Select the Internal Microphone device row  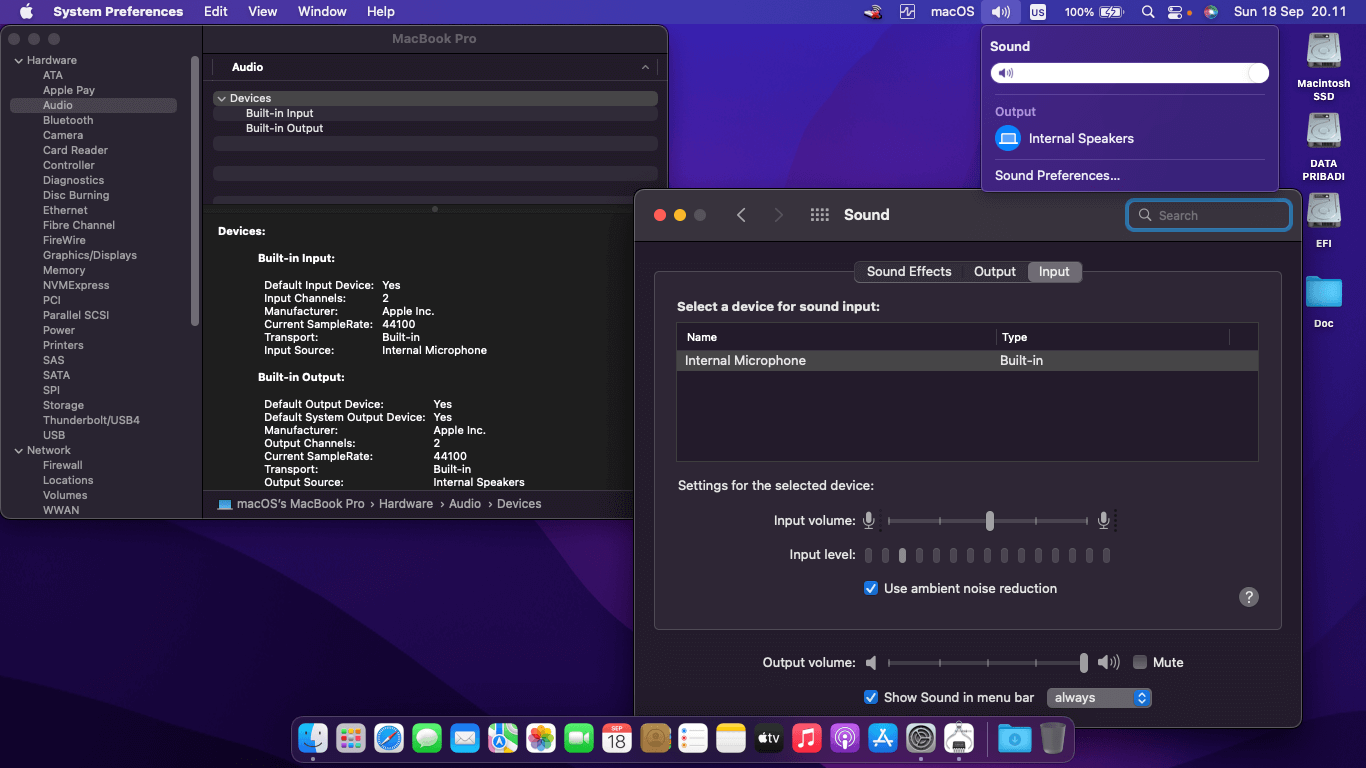967,361
